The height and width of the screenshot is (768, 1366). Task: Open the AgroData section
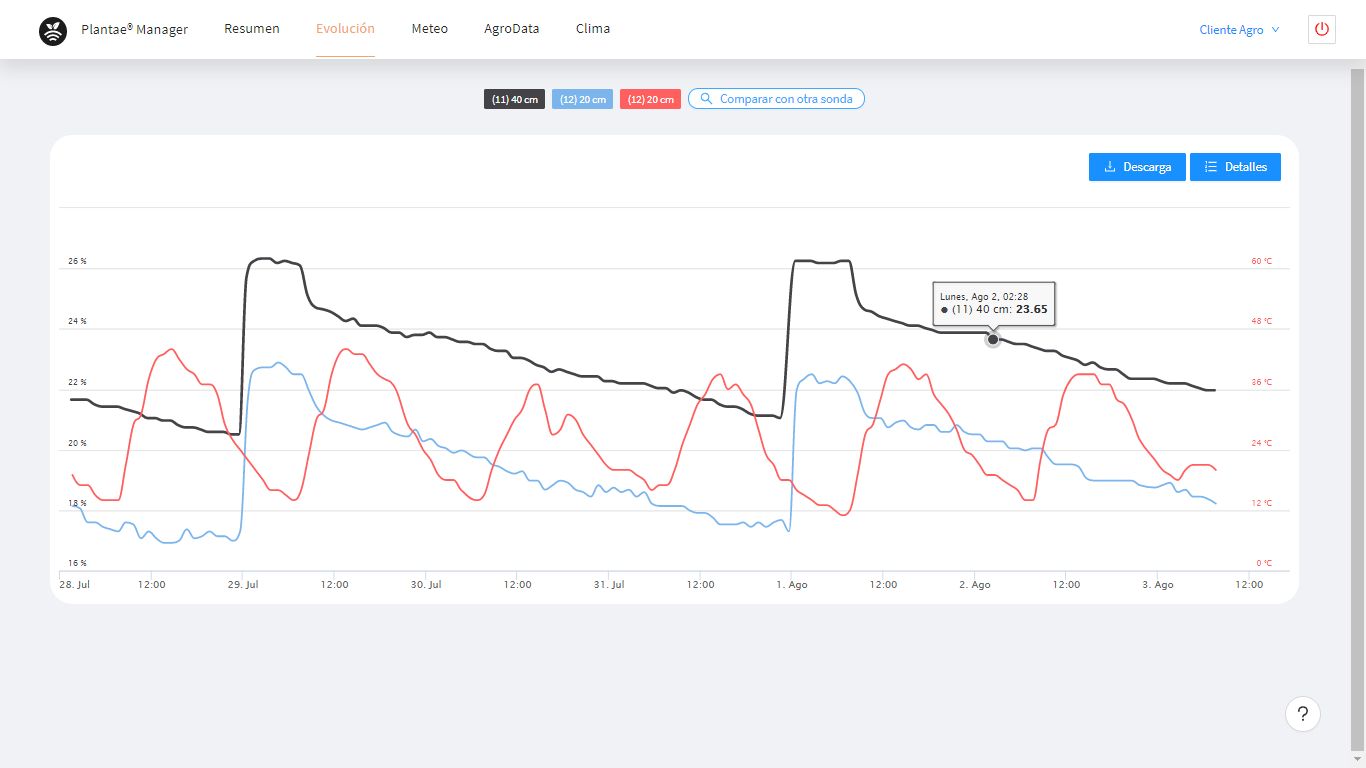pos(511,28)
